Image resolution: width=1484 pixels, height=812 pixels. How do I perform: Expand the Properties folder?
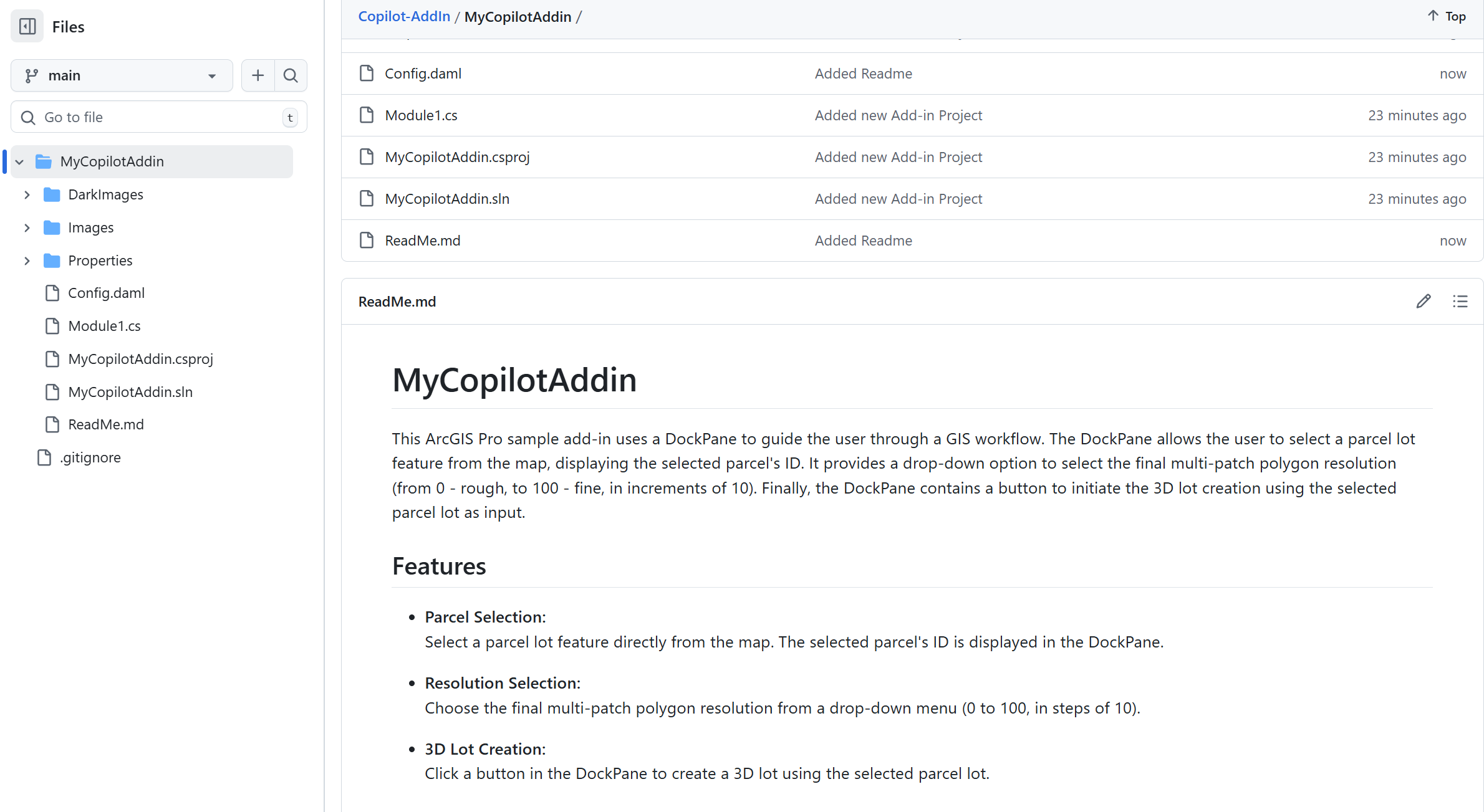click(26, 260)
